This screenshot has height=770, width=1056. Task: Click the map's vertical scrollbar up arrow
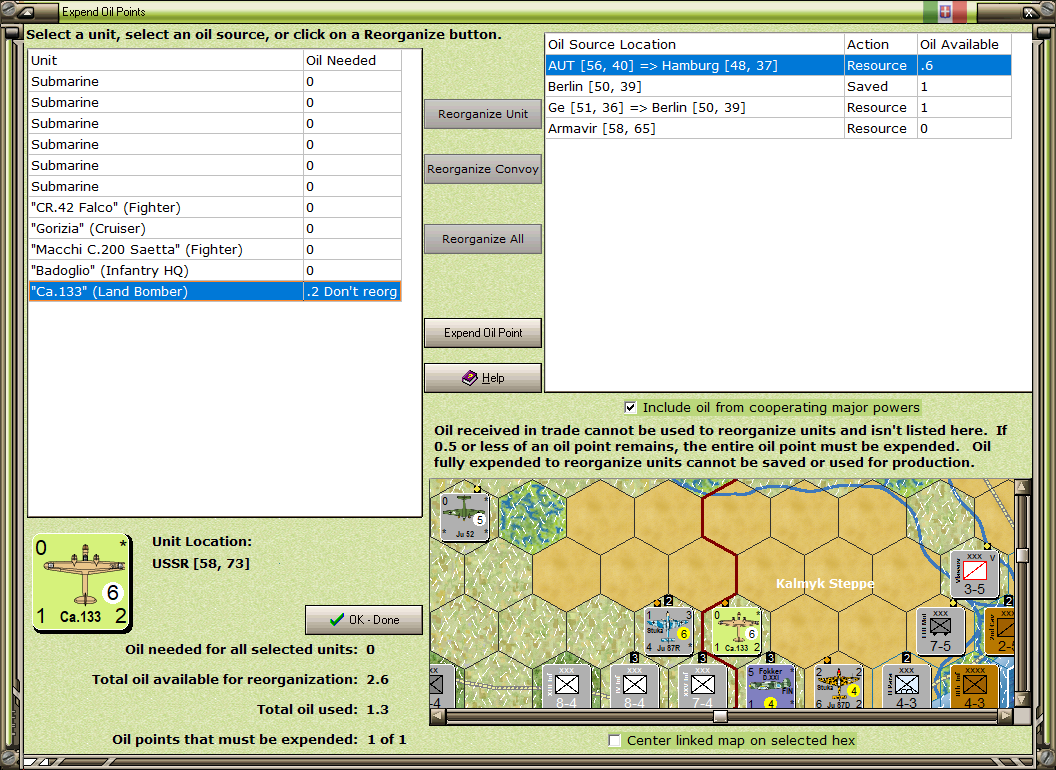click(x=1022, y=486)
